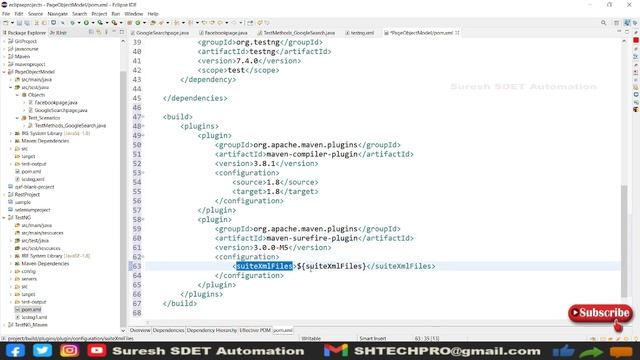
Task: Click the Facebook icon in bottom banner
Action: [x=15, y=351]
